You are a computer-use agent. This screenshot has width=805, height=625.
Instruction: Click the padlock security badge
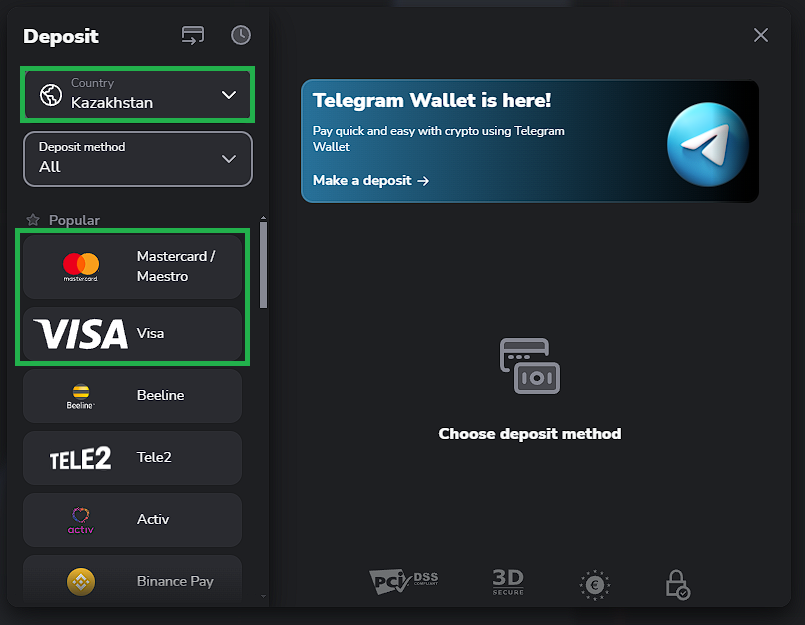click(677, 584)
